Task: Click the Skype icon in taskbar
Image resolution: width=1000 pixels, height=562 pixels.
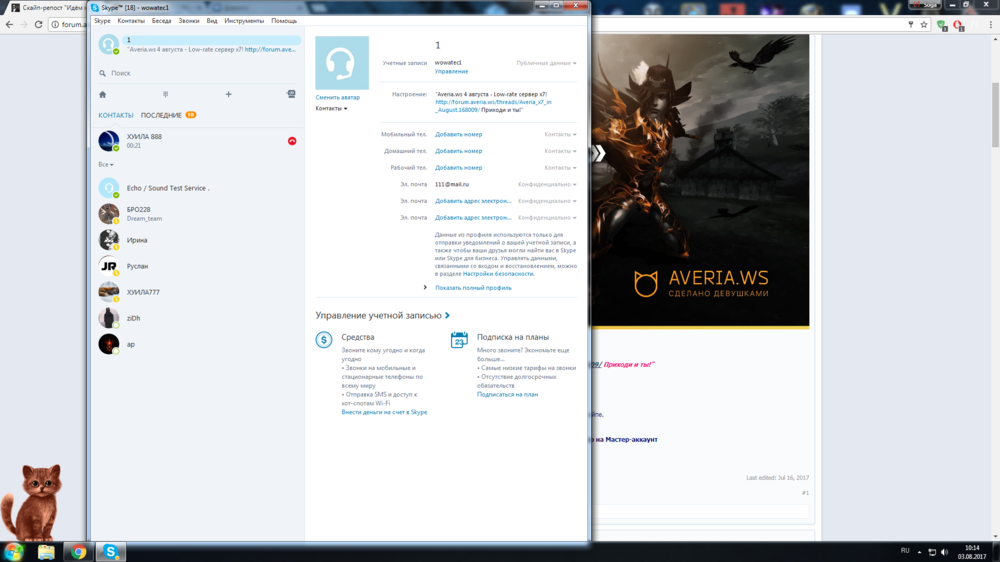Action: pos(110,551)
